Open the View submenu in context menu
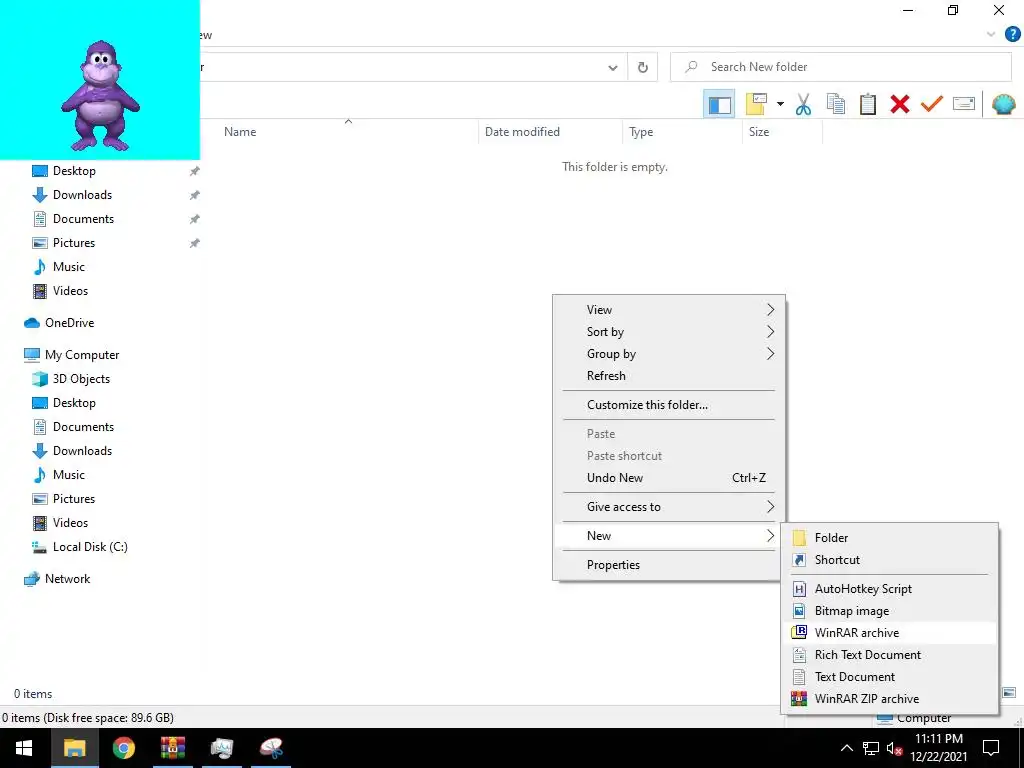The image size is (1024, 768). point(668,310)
